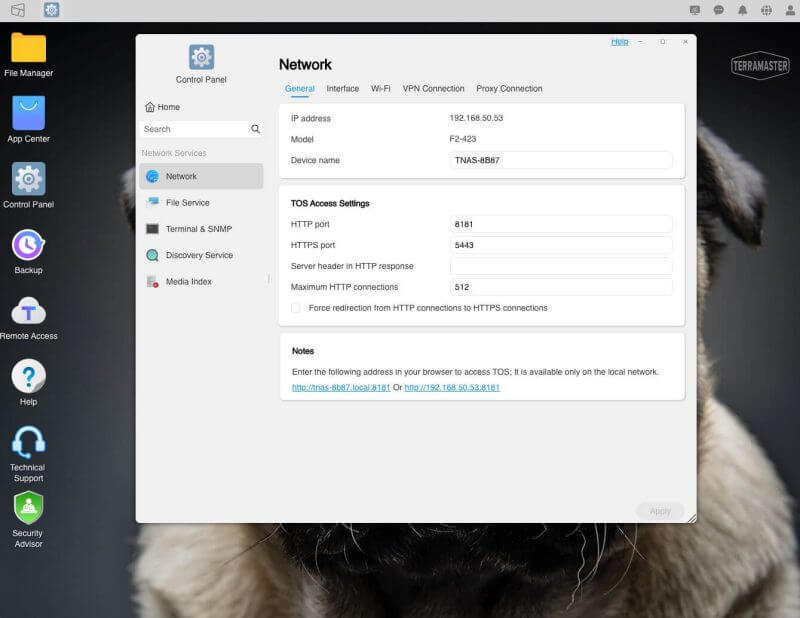Open the messages chat bubble icon

coord(718,10)
